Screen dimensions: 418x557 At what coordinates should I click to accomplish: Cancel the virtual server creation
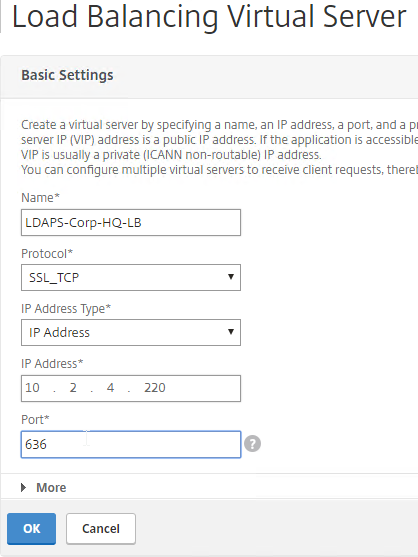pos(101,529)
